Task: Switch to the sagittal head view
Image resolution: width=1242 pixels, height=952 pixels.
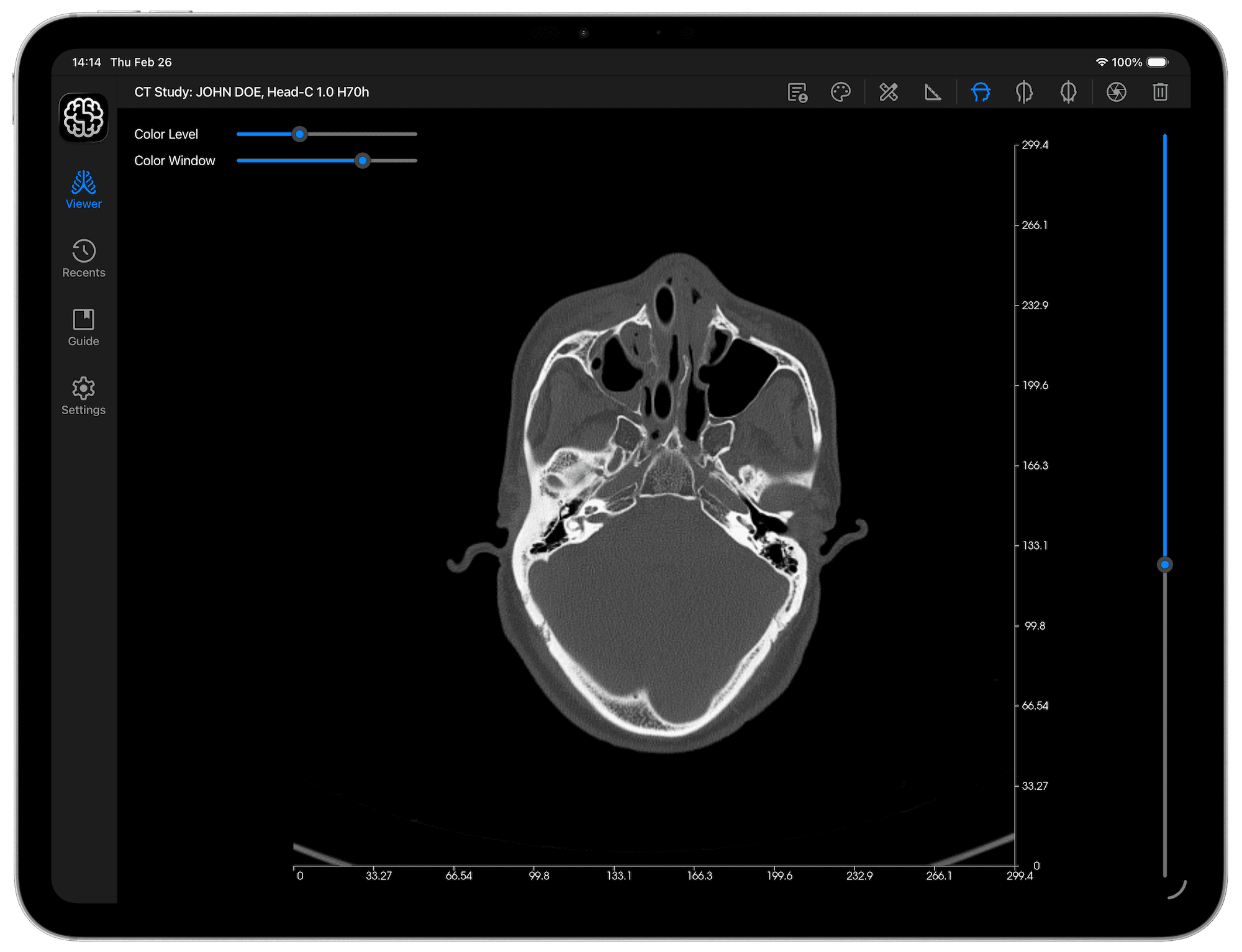Action: tap(1025, 92)
